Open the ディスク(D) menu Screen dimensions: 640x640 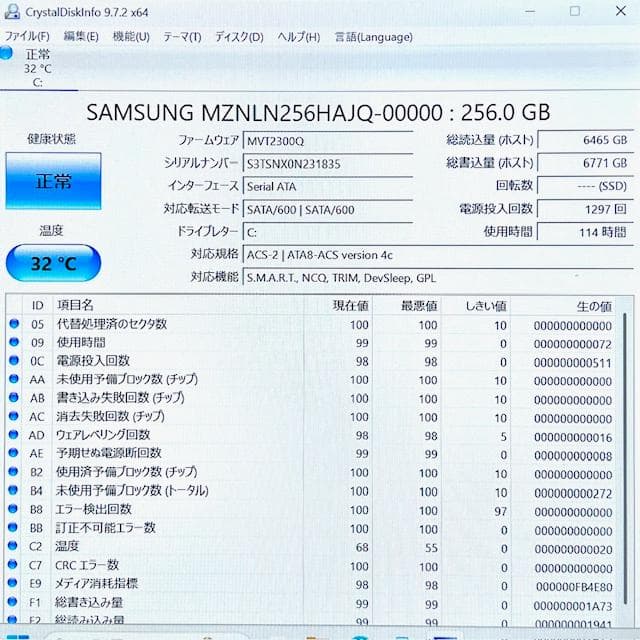coord(239,37)
